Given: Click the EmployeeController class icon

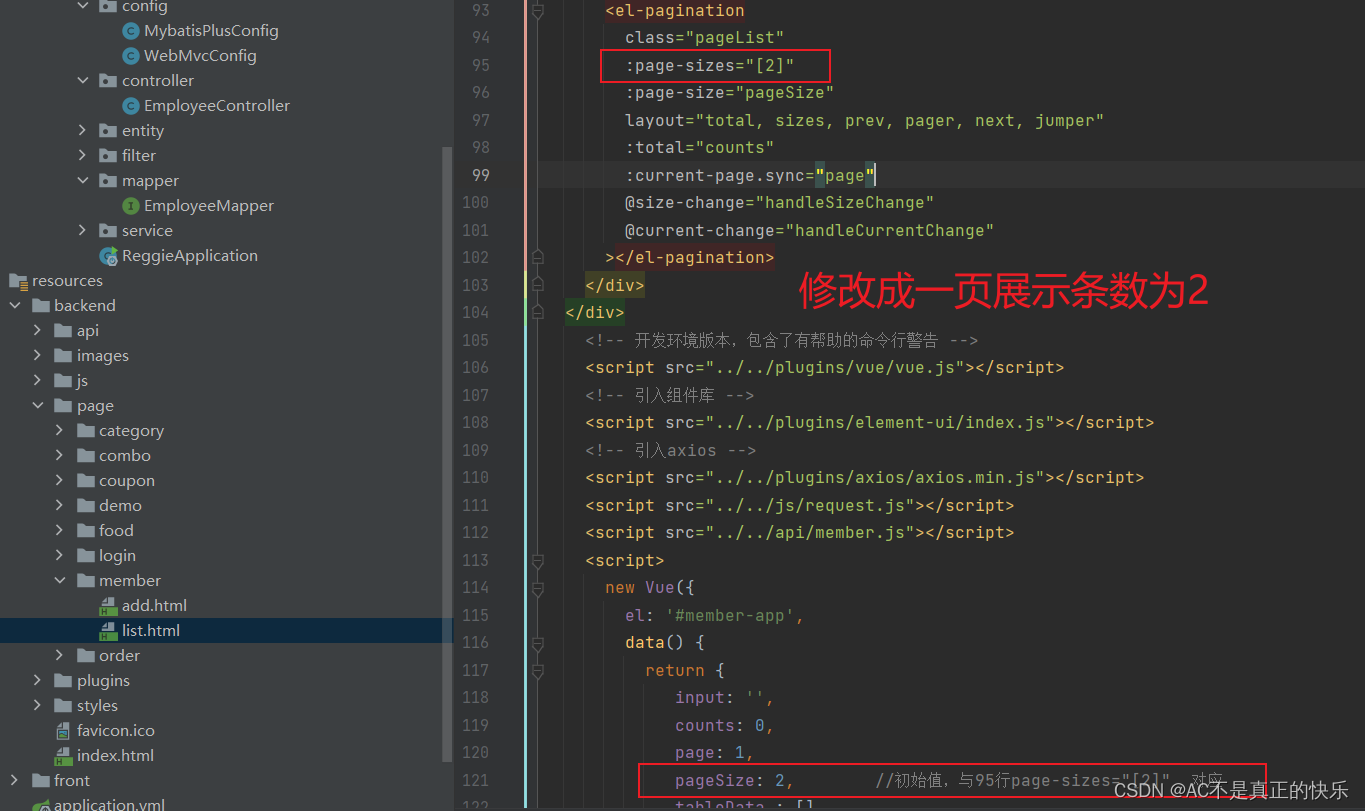Looking at the screenshot, I should (130, 106).
